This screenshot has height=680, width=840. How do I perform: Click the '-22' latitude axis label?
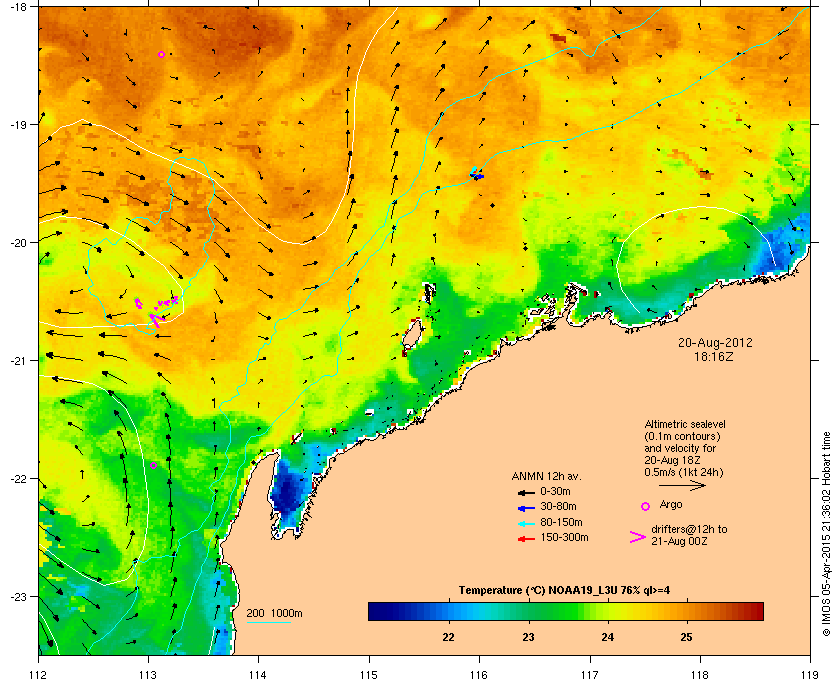click(x=17, y=479)
